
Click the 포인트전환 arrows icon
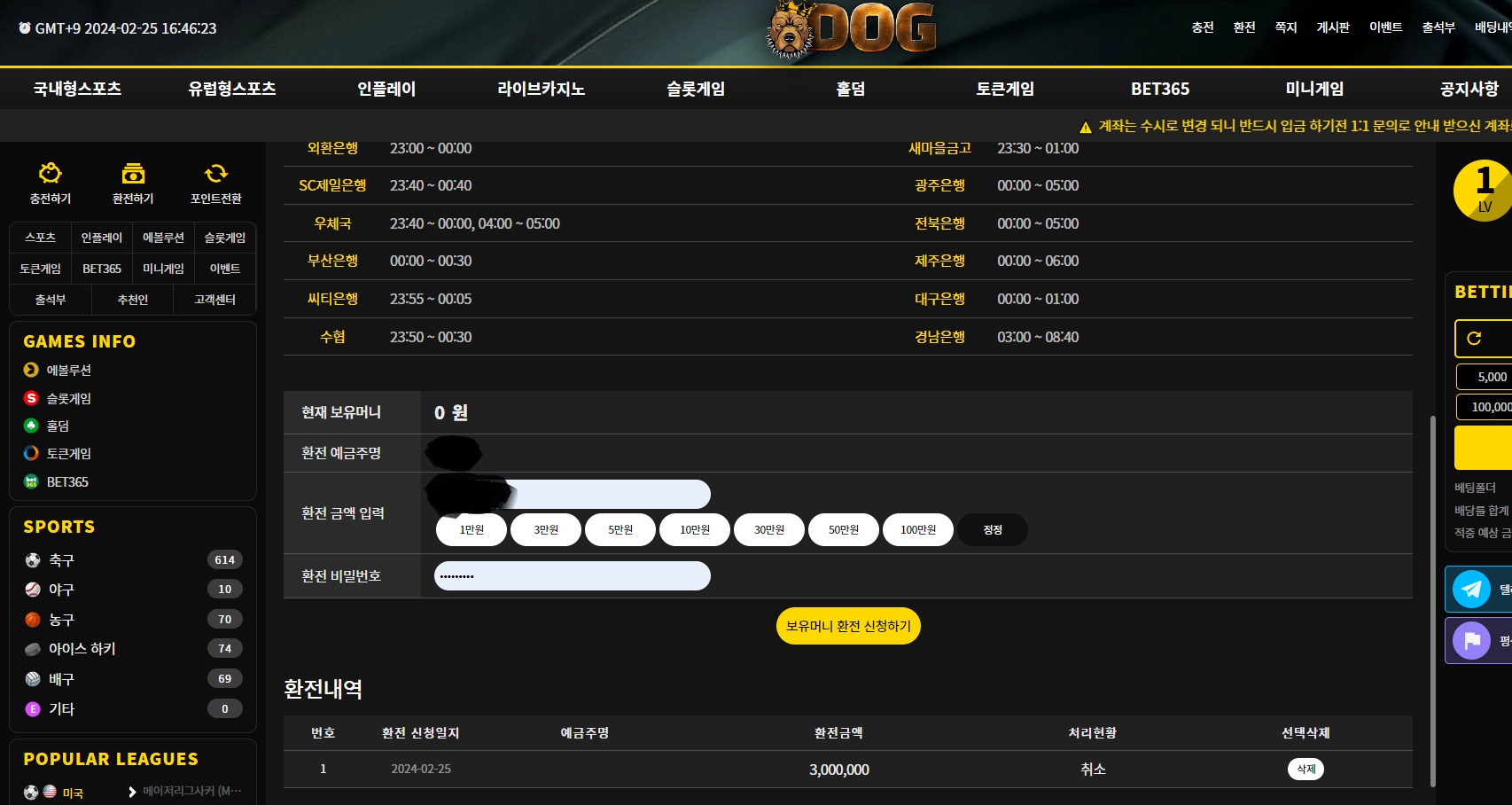[x=215, y=173]
